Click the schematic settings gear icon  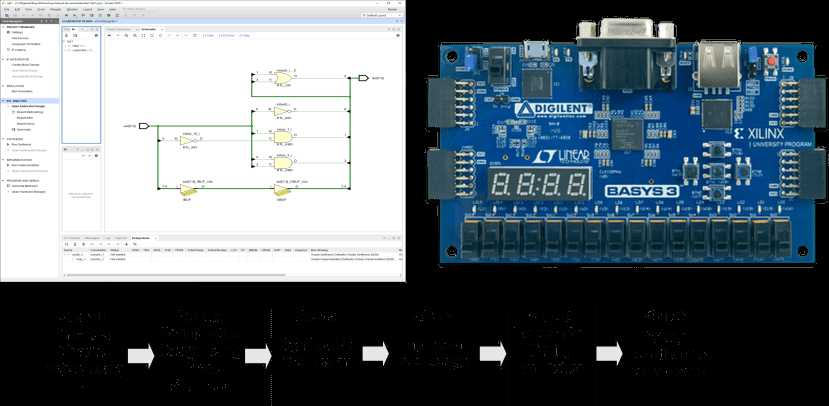[x=398, y=35]
